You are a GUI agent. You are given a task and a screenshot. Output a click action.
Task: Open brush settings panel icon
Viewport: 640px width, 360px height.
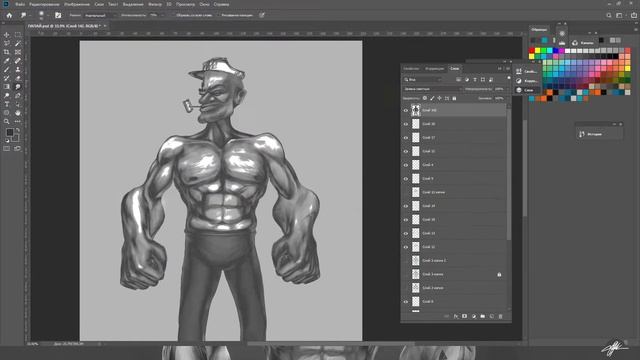click(x=58, y=15)
